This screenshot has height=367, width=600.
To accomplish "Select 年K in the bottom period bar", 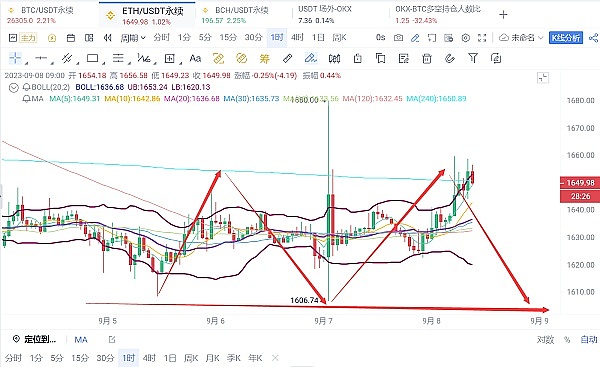I will (255, 358).
